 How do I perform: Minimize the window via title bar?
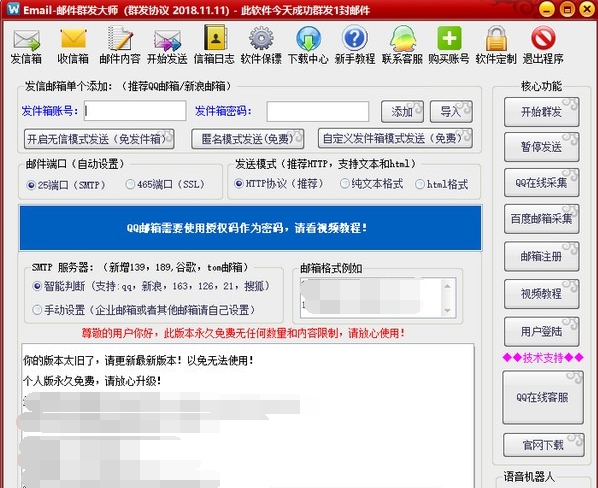[547, 9]
